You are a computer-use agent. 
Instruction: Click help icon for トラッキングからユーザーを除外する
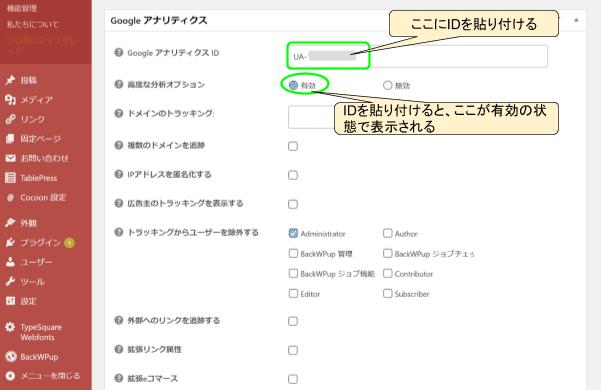119,232
